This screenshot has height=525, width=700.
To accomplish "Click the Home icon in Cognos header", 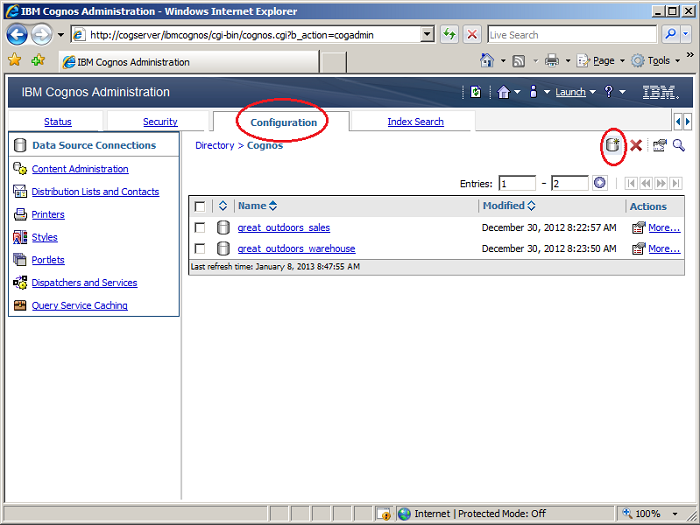I will 503,92.
